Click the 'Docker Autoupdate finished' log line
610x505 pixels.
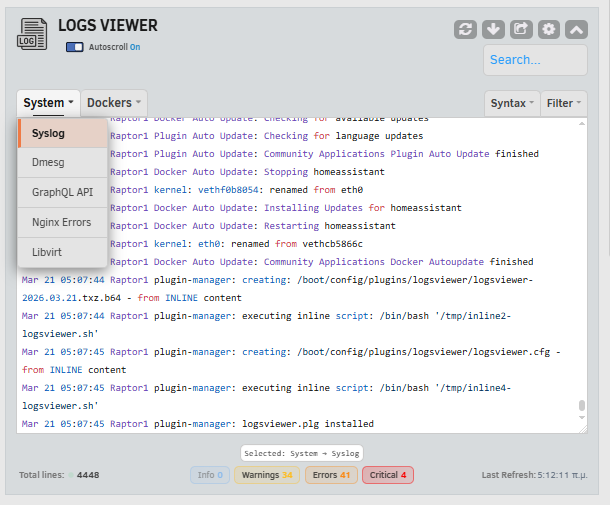pos(322,262)
